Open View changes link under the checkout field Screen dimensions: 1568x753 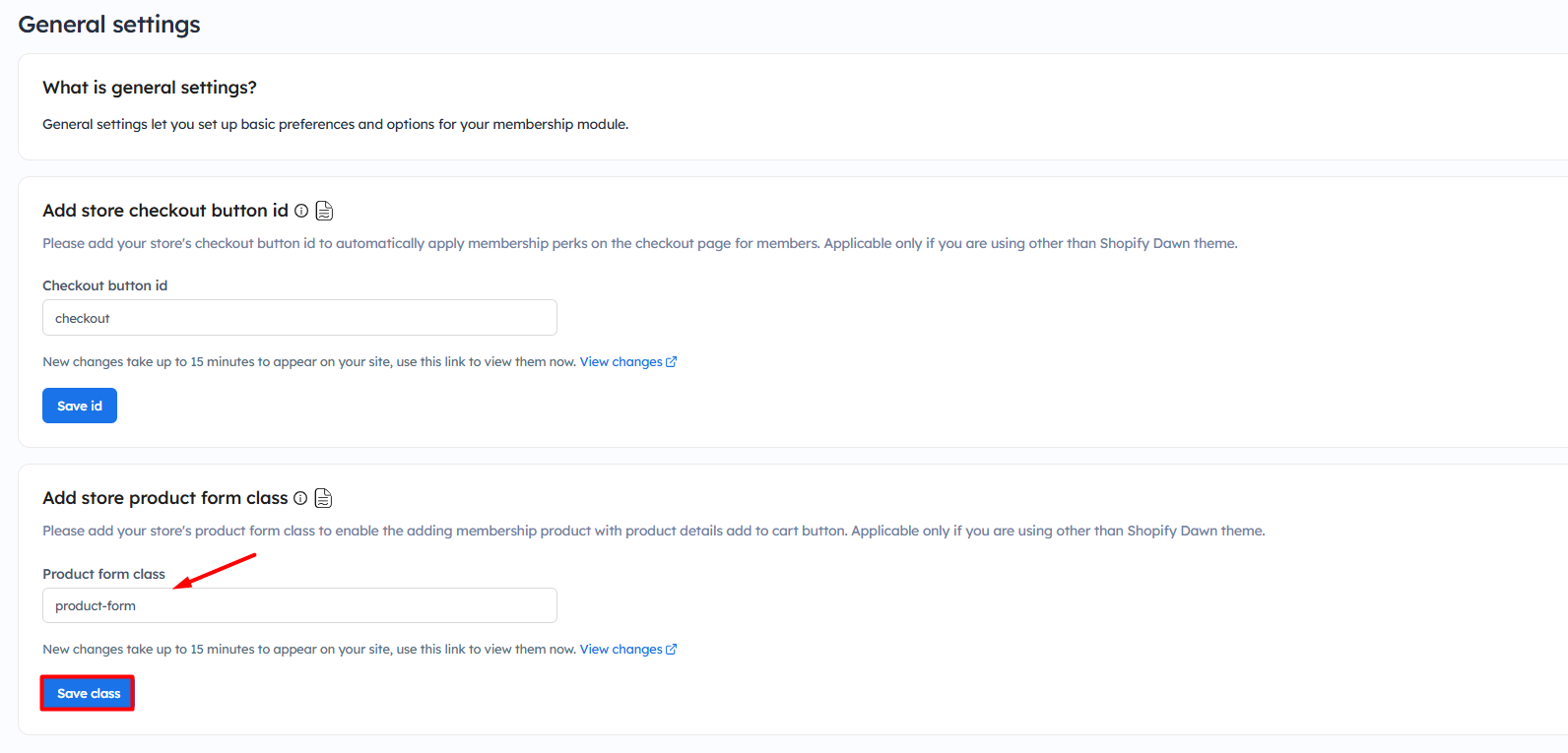point(621,362)
